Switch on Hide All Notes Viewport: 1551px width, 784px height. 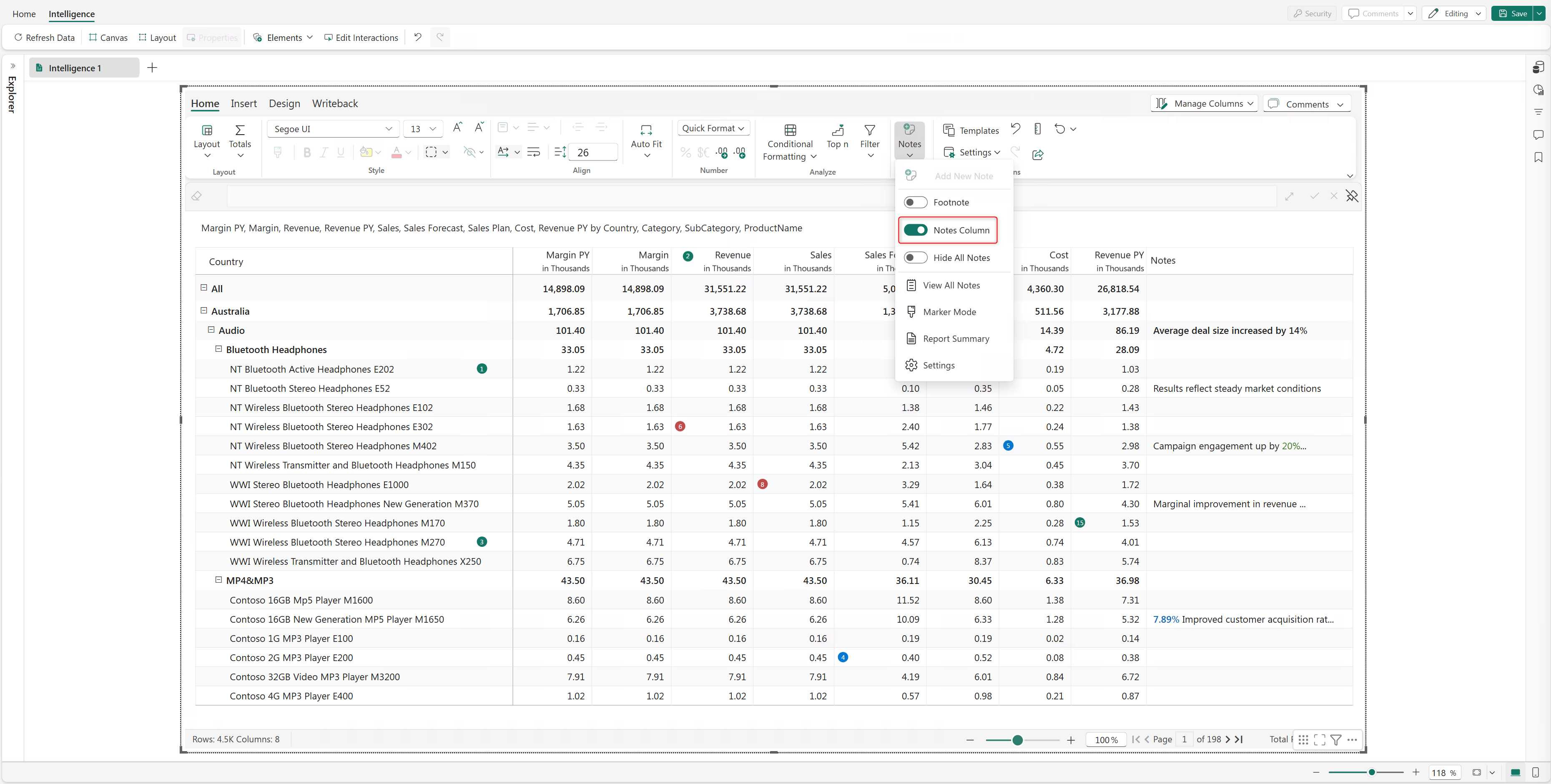click(915, 258)
